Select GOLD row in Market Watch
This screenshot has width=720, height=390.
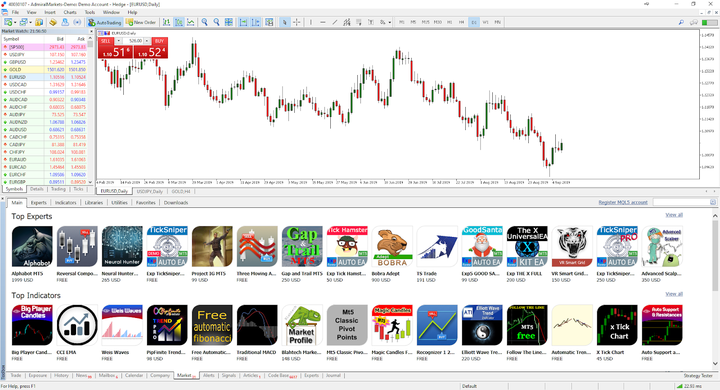click(x=45, y=70)
